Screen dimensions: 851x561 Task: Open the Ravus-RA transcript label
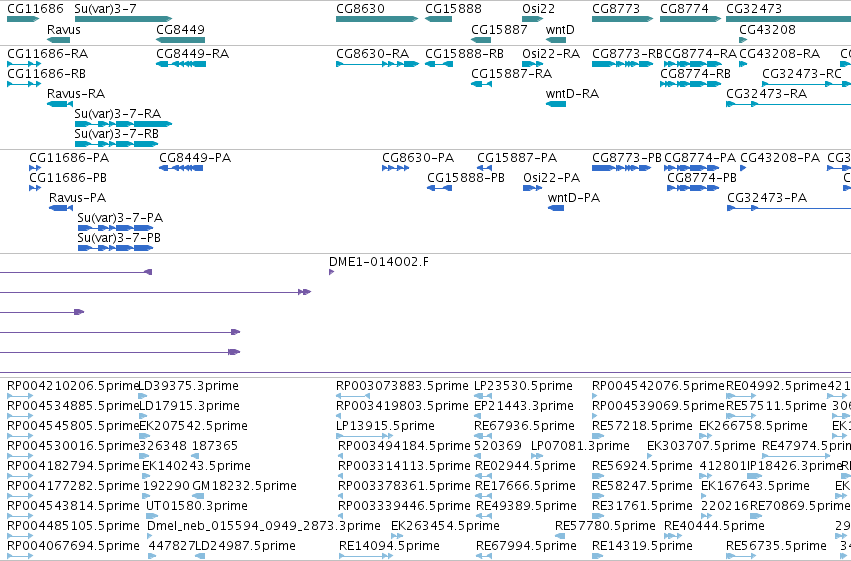[x=76, y=94]
